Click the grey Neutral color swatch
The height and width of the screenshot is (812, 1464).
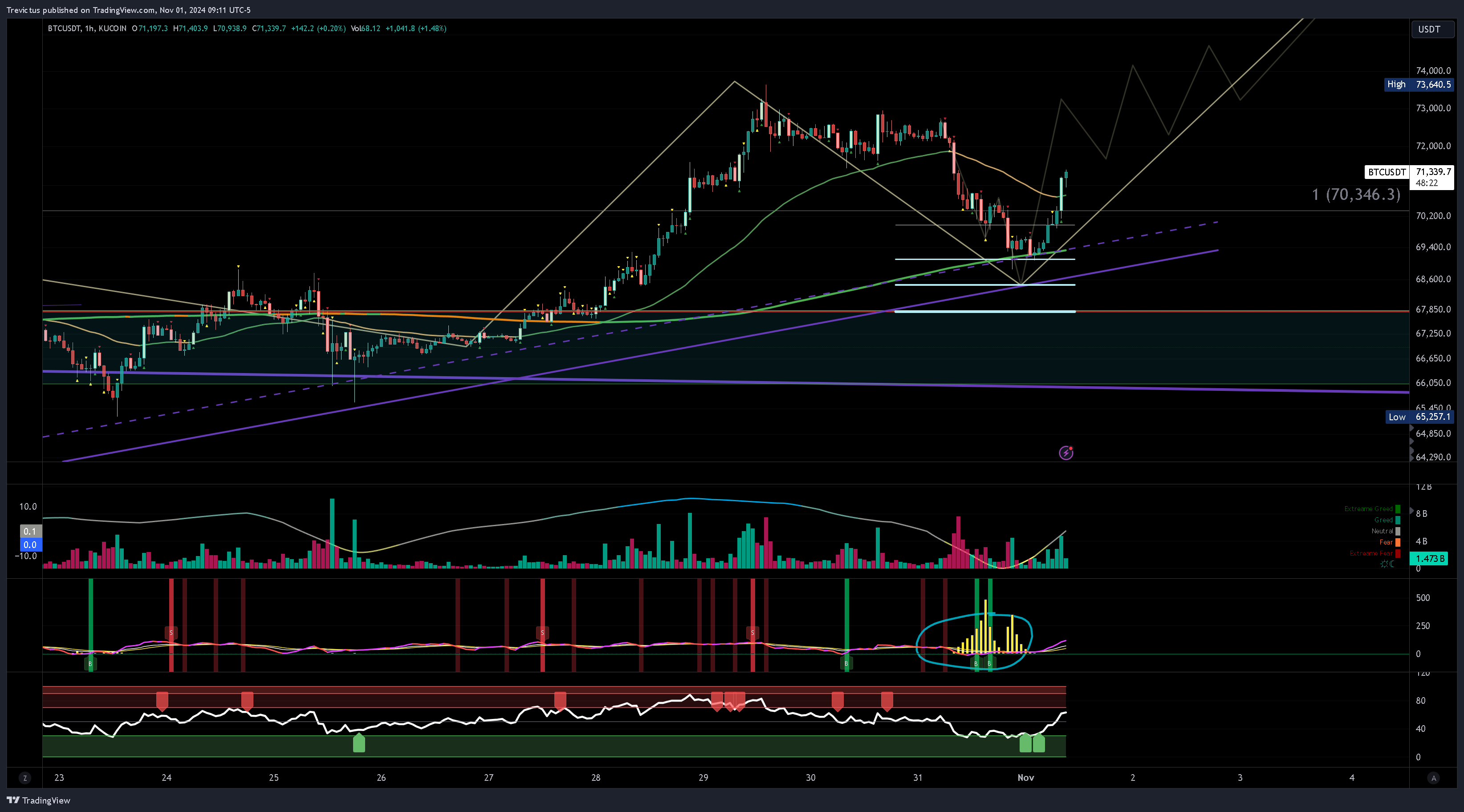(1398, 531)
